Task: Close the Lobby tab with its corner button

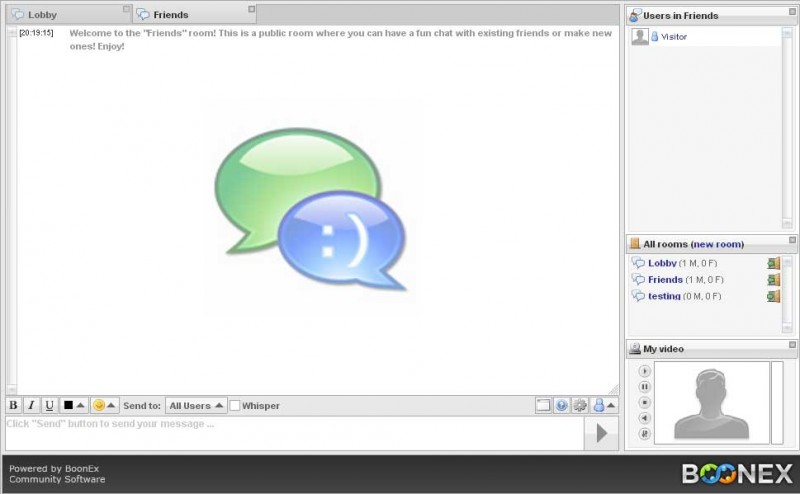Action: coord(126,9)
